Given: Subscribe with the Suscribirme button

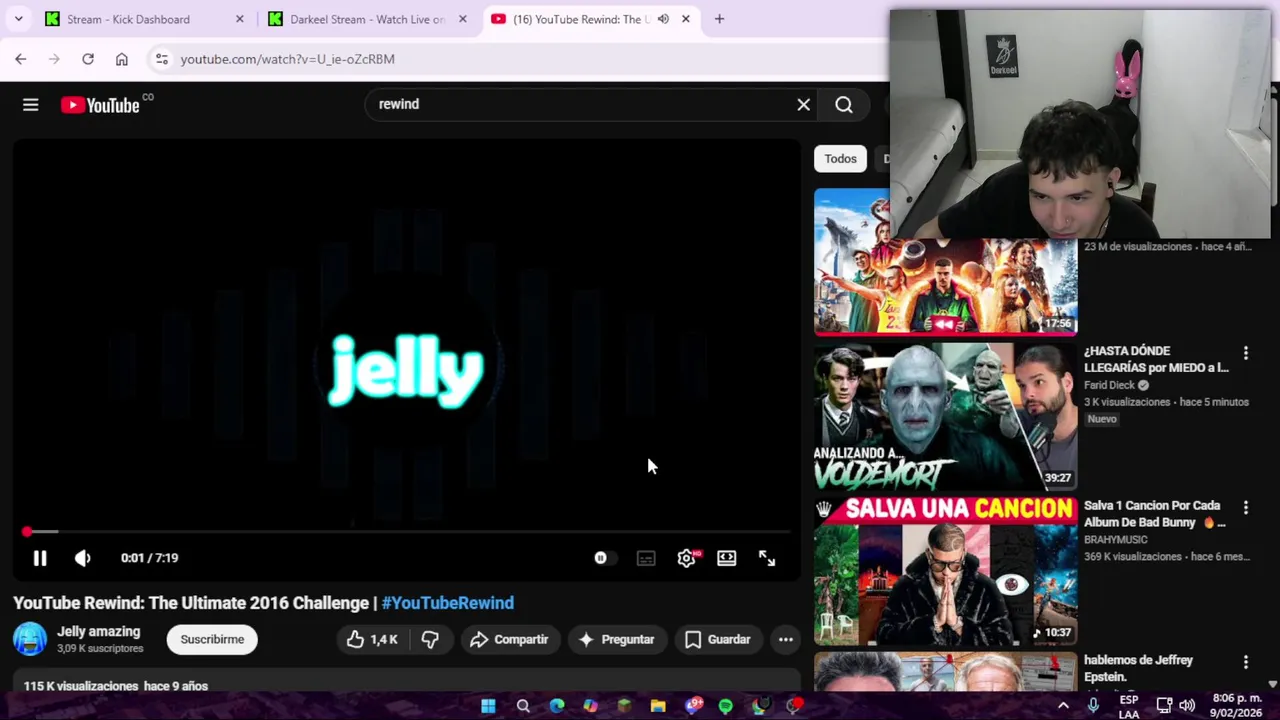Looking at the screenshot, I should [212, 639].
